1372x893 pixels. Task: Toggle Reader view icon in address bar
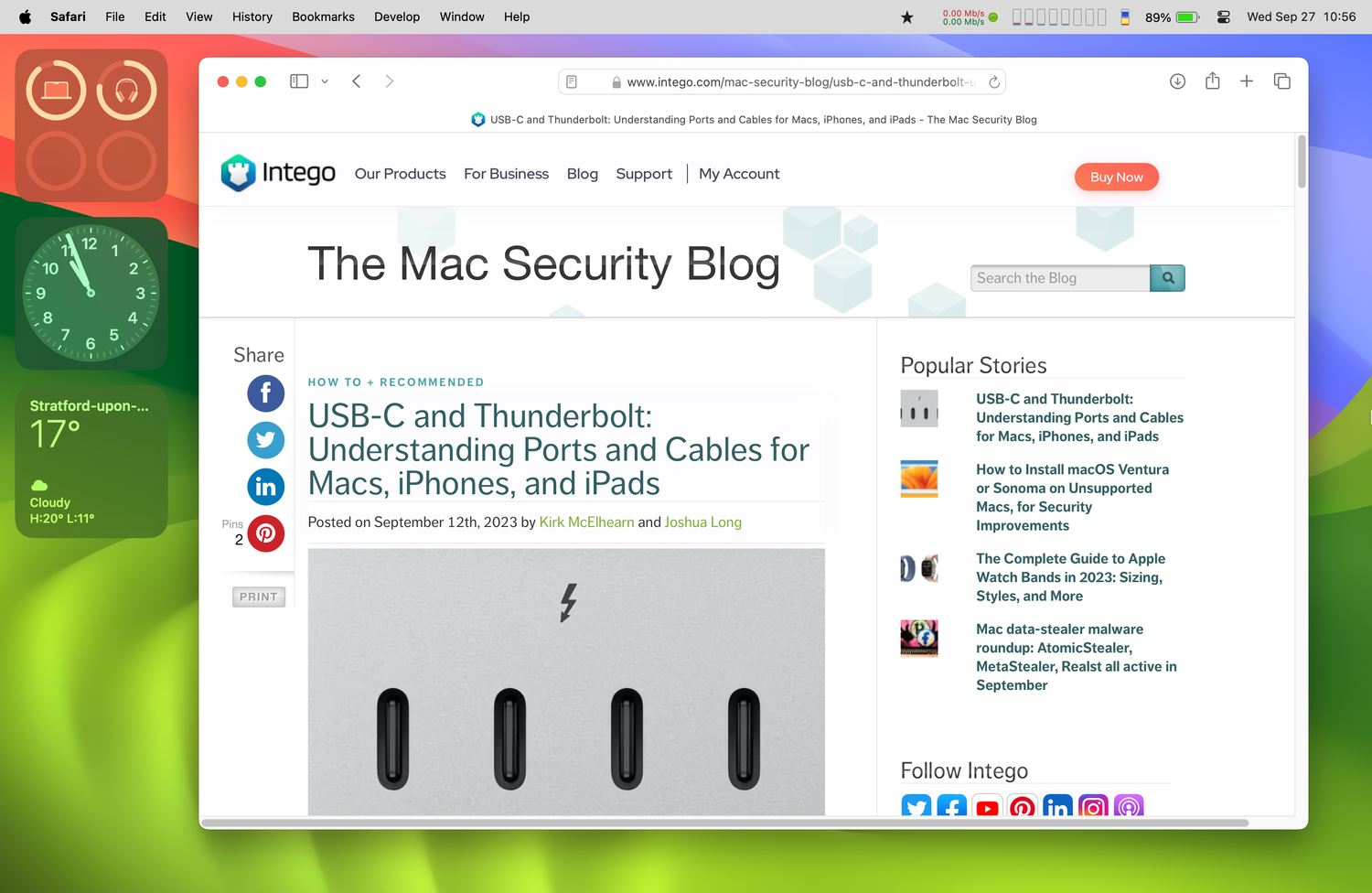(x=572, y=82)
